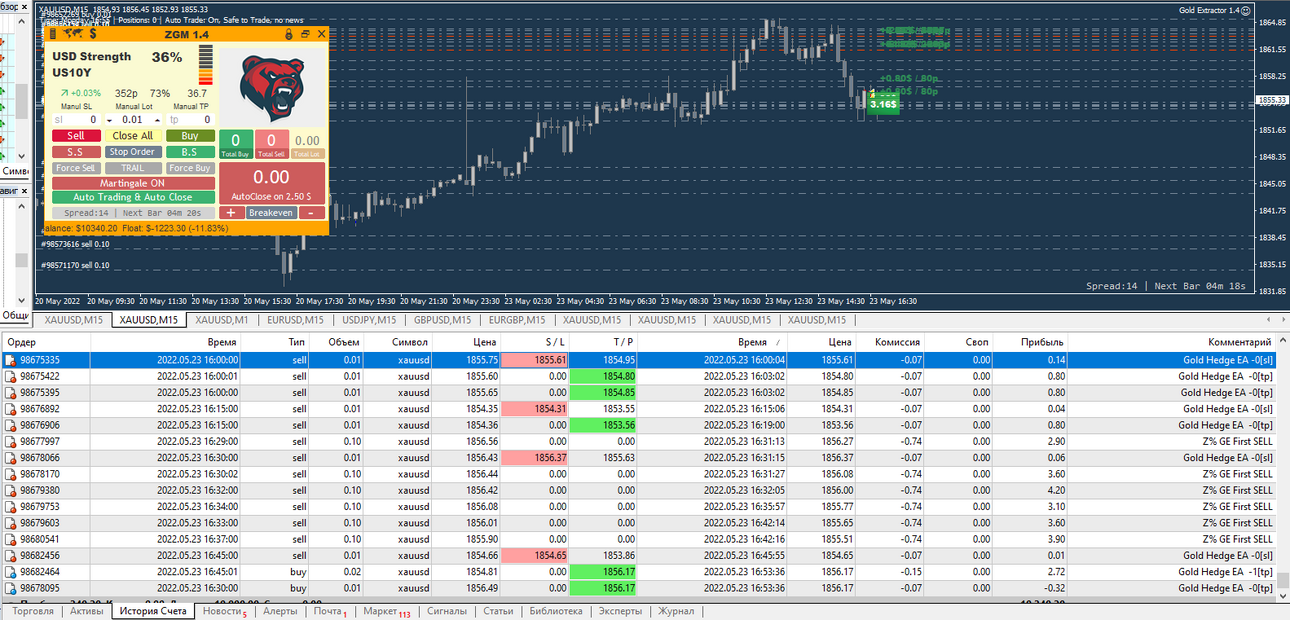Click the Manual SL input field
1290x620 pixels.
click(76, 120)
